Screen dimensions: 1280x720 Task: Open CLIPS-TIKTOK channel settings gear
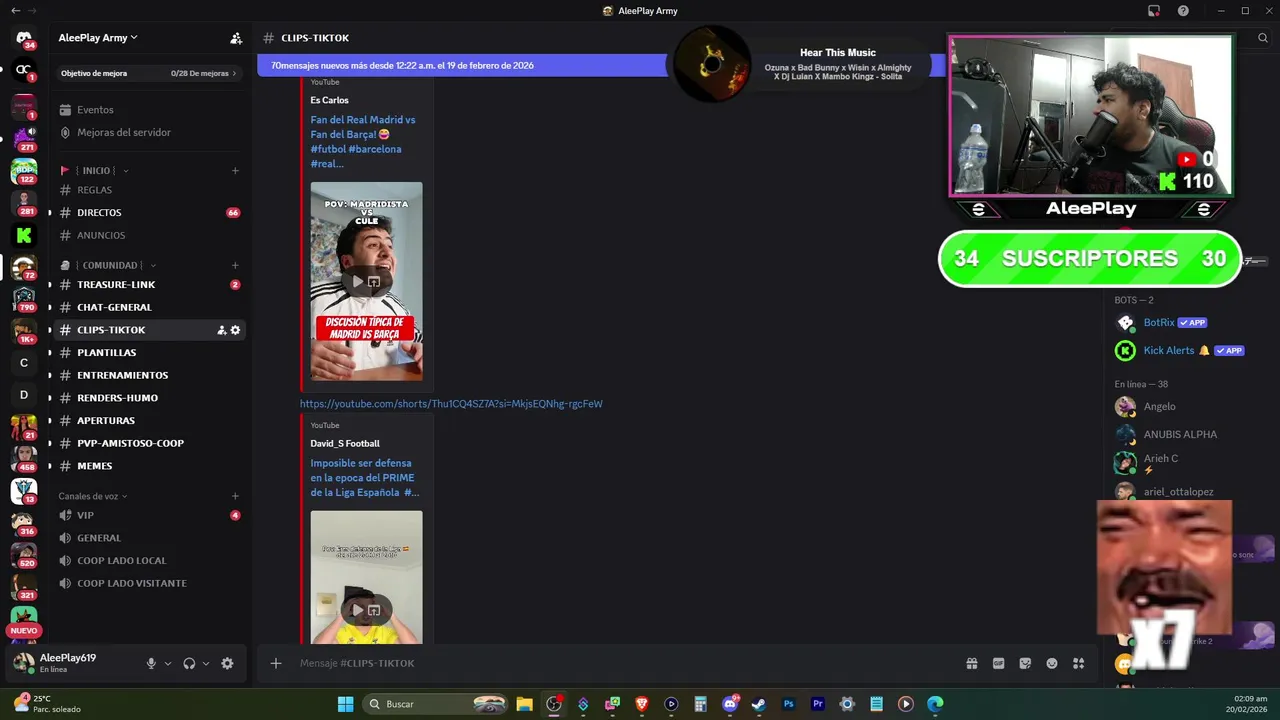(x=235, y=330)
